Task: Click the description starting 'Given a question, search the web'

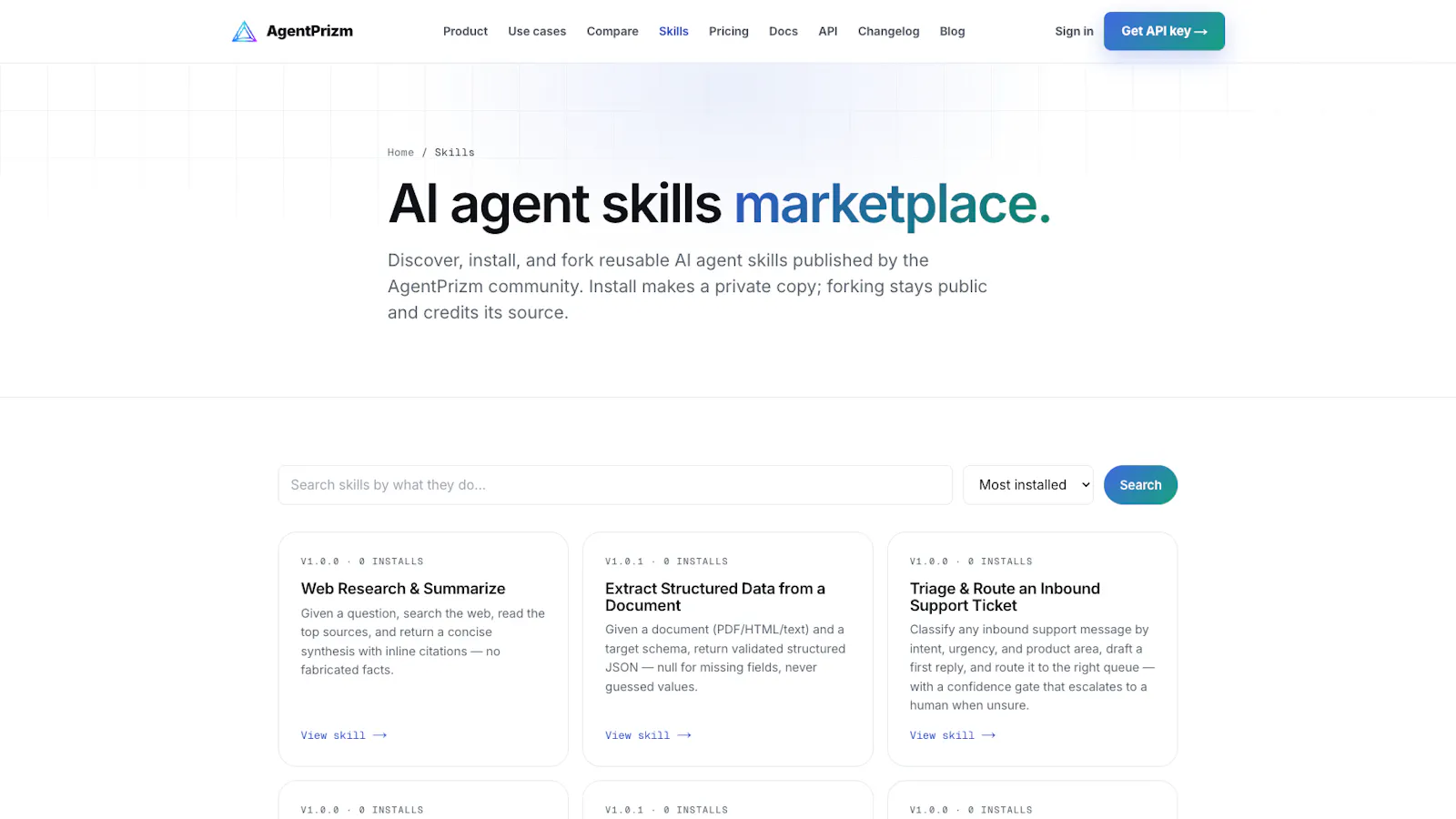Action: (423, 642)
